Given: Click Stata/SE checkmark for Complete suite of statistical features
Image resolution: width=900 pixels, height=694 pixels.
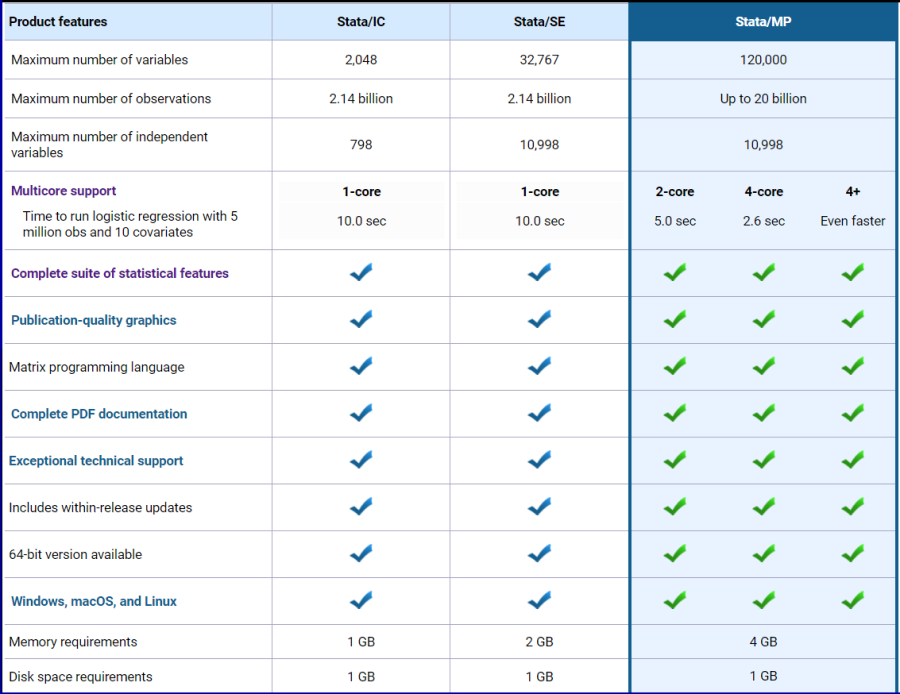Looking at the screenshot, I should [x=540, y=272].
